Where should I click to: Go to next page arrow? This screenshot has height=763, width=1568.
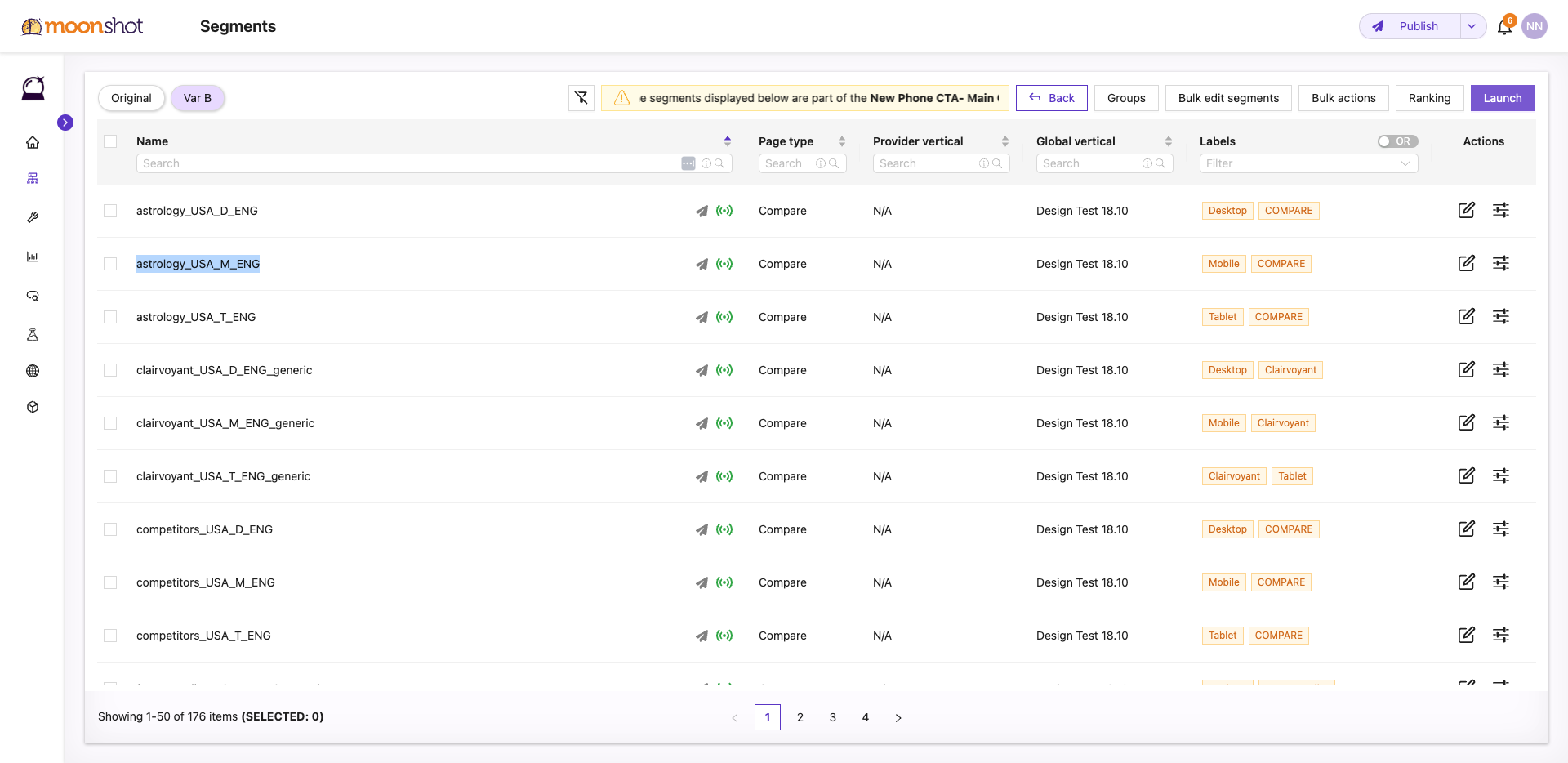click(x=898, y=717)
